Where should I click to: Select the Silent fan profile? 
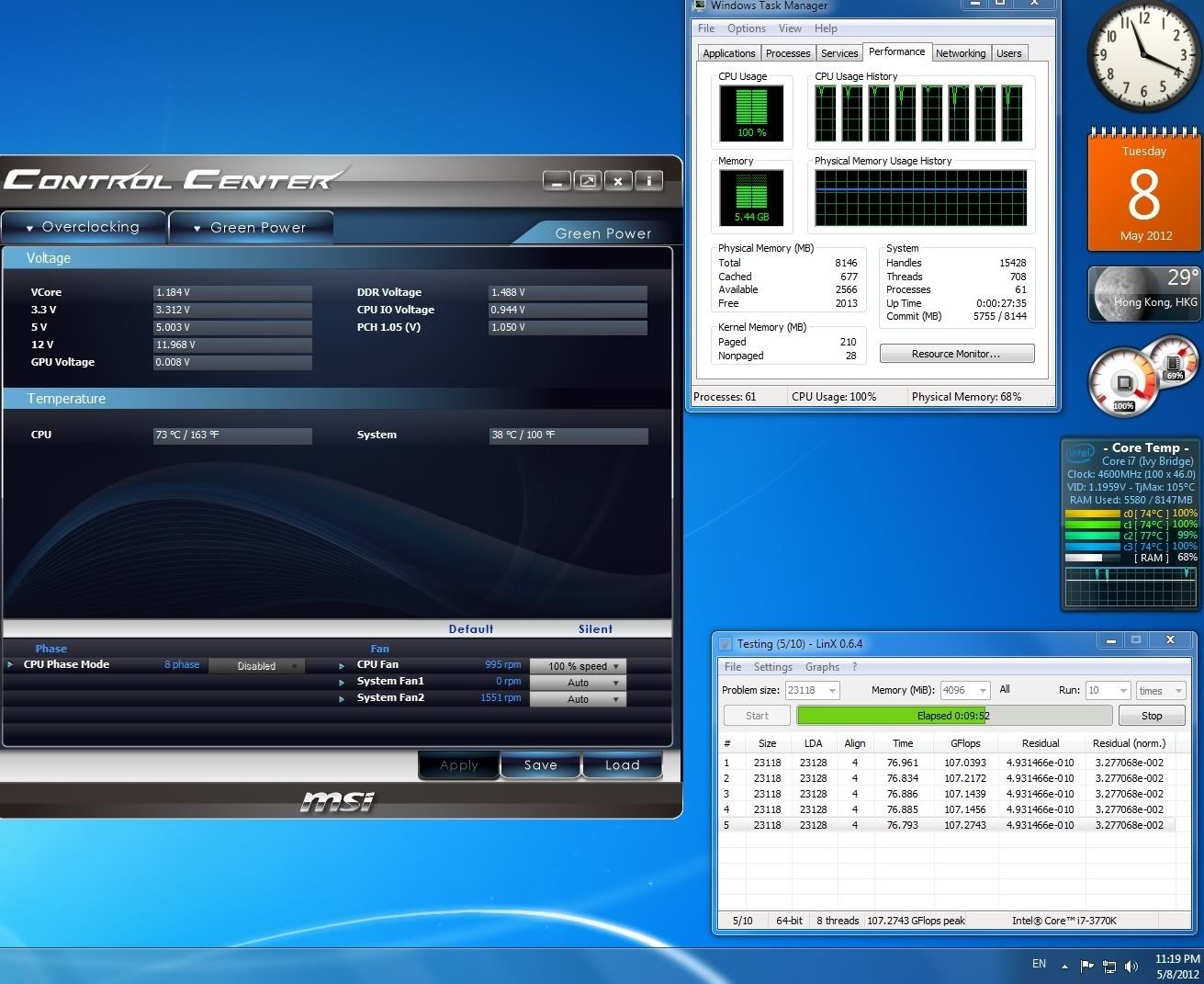coord(595,629)
